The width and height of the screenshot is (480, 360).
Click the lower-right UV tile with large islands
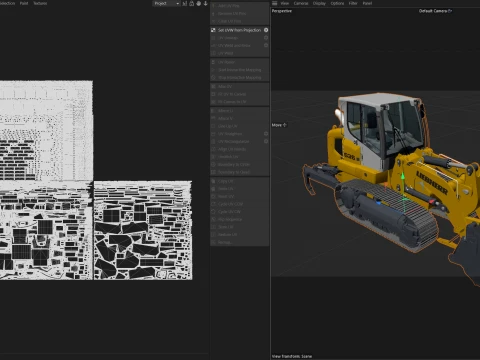tap(143, 230)
